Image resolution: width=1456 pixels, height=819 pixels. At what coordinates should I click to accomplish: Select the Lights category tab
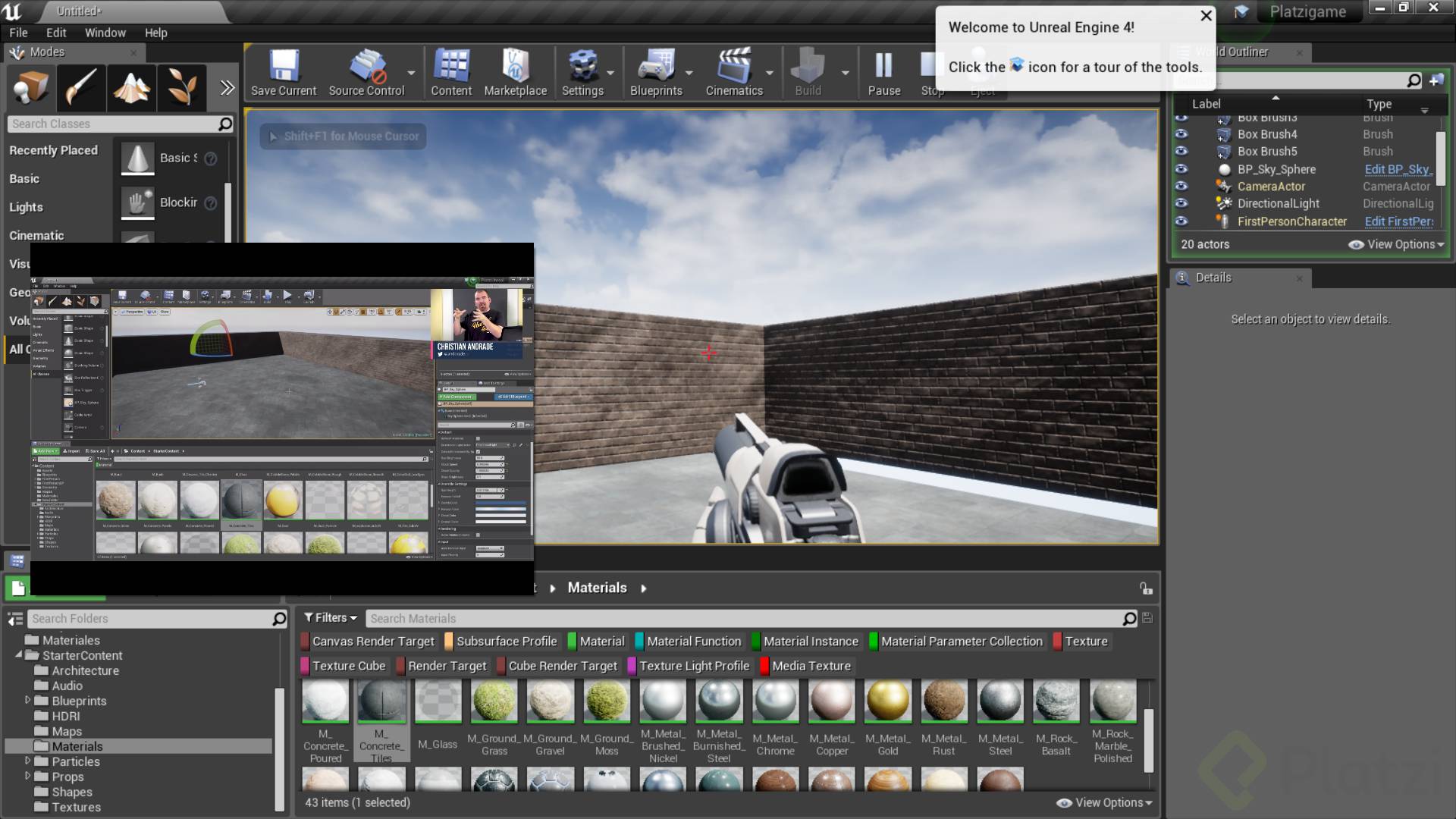[x=26, y=207]
